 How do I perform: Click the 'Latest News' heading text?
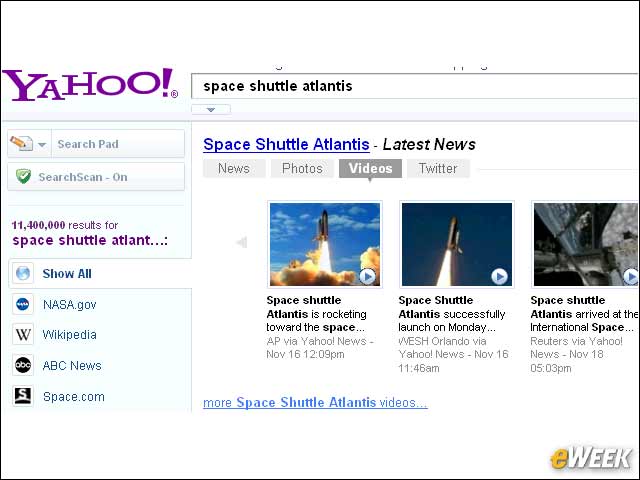click(x=429, y=144)
